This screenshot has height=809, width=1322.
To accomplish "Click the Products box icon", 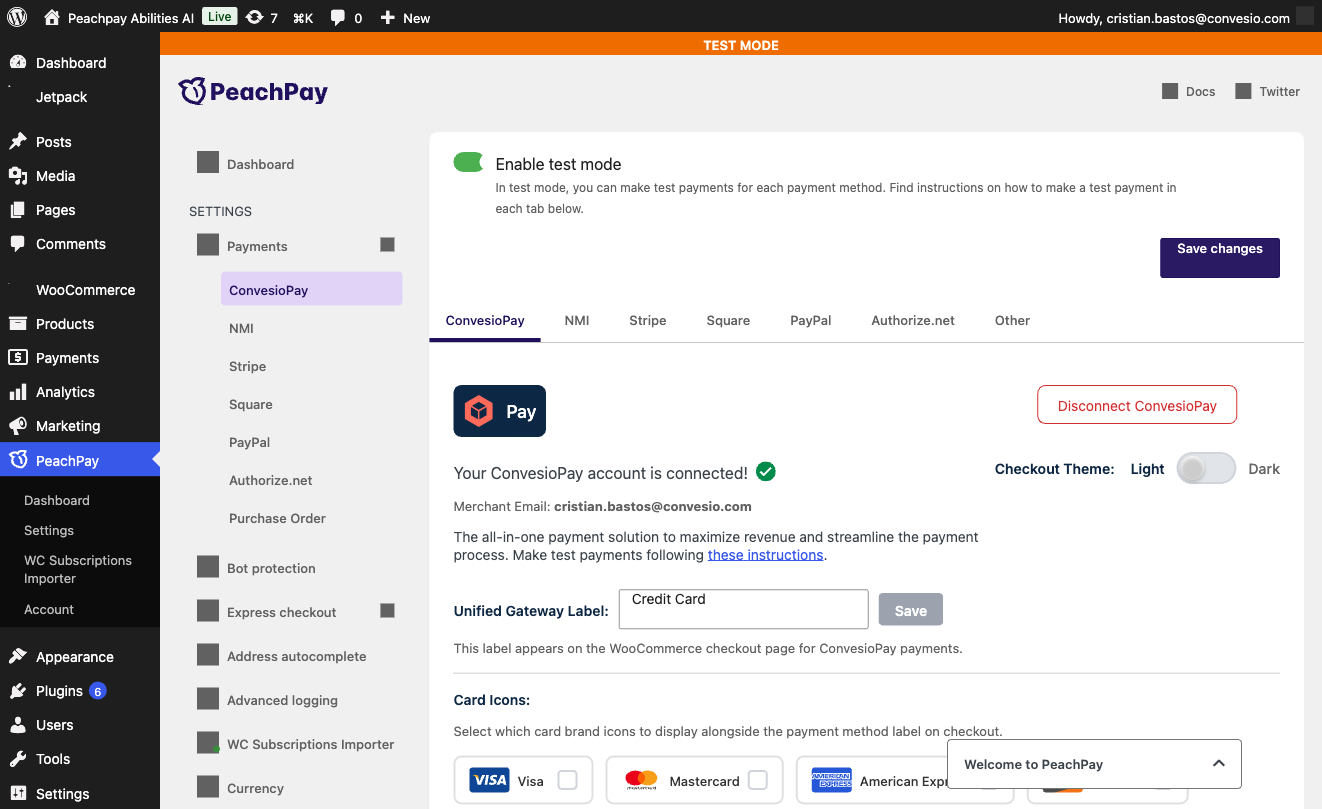I will point(18,323).
